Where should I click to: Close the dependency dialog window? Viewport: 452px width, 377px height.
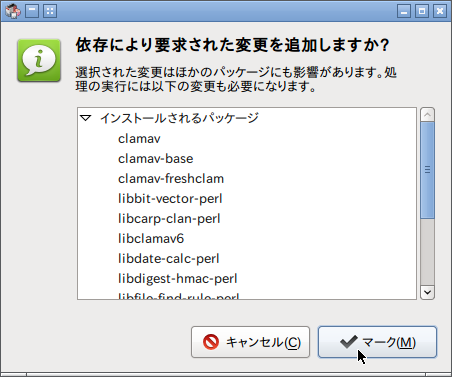tap(440, 11)
